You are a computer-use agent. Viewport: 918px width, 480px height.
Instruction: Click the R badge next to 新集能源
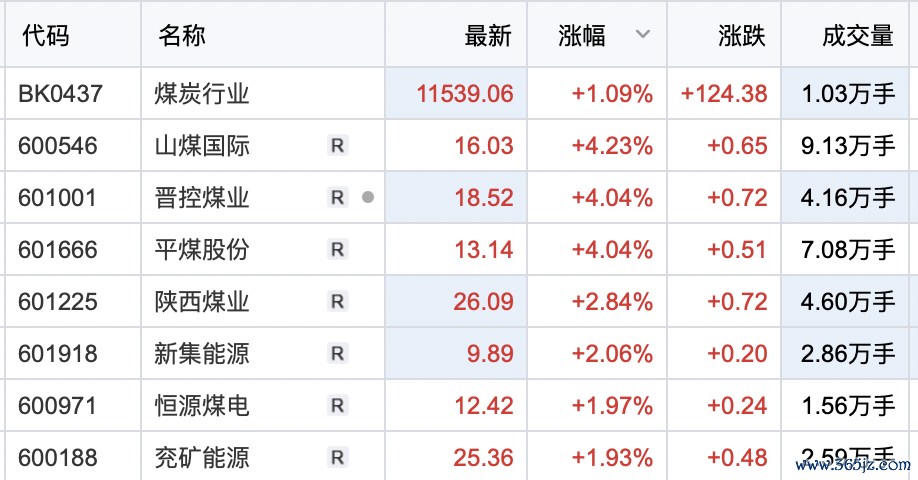pyautogui.click(x=337, y=354)
